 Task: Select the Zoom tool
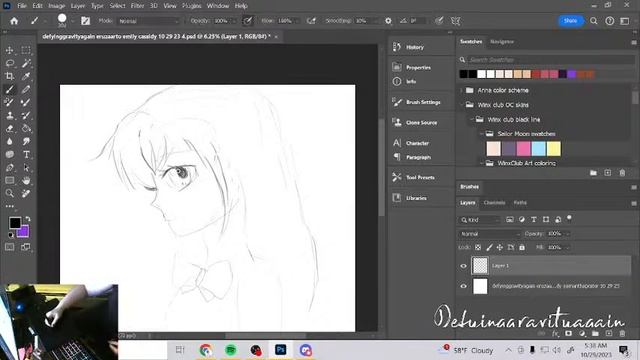point(9,193)
